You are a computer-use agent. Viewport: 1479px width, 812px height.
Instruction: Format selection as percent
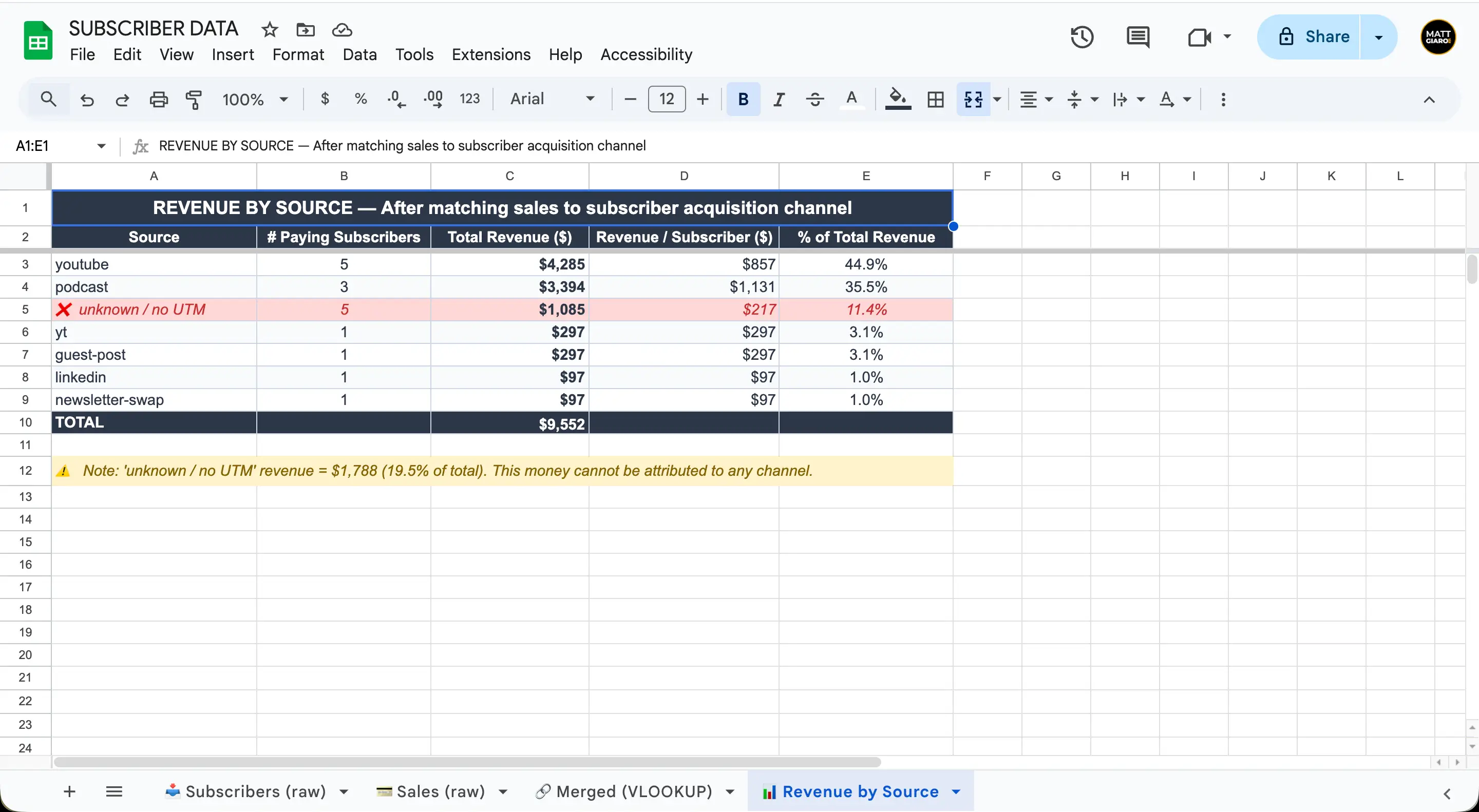(x=361, y=99)
